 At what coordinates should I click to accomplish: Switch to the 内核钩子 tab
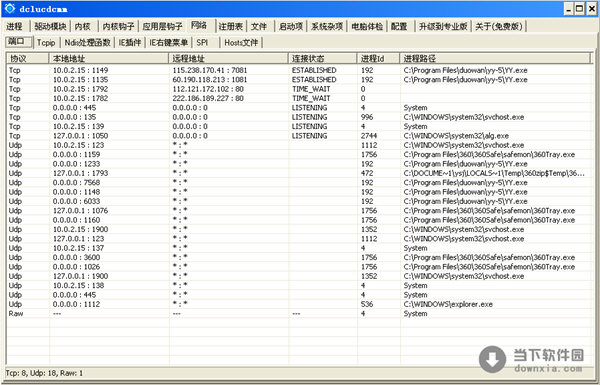(x=119, y=26)
